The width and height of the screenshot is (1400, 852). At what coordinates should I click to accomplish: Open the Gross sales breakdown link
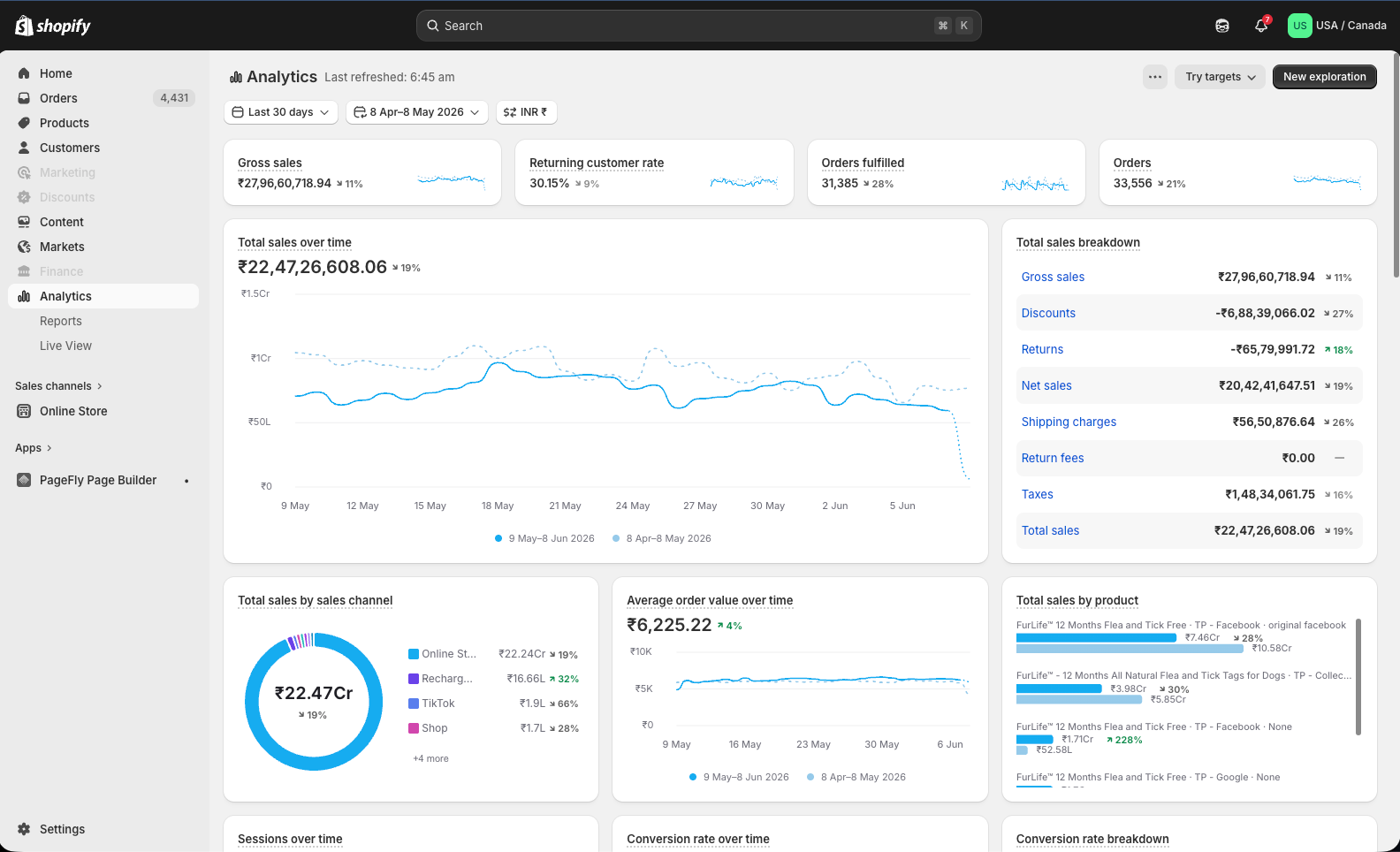(1053, 277)
